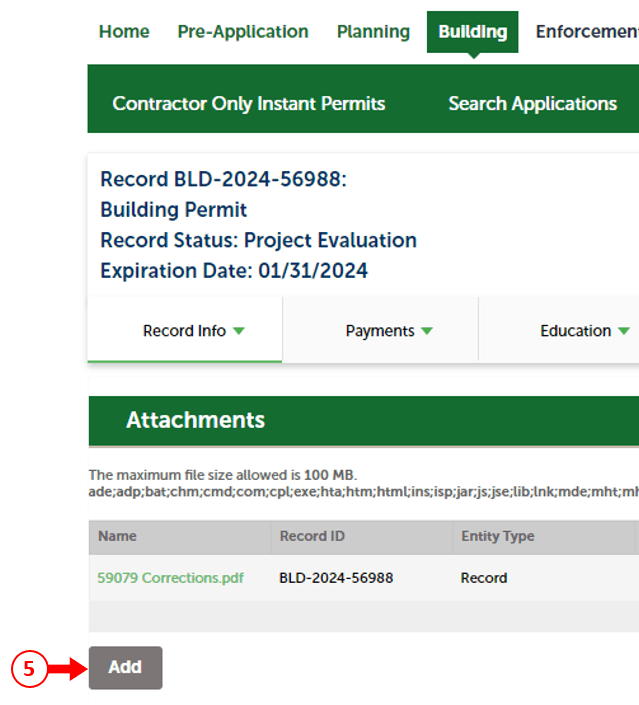639x705 pixels.
Task: Expand the Record Info dropdown
Action: click(x=193, y=331)
